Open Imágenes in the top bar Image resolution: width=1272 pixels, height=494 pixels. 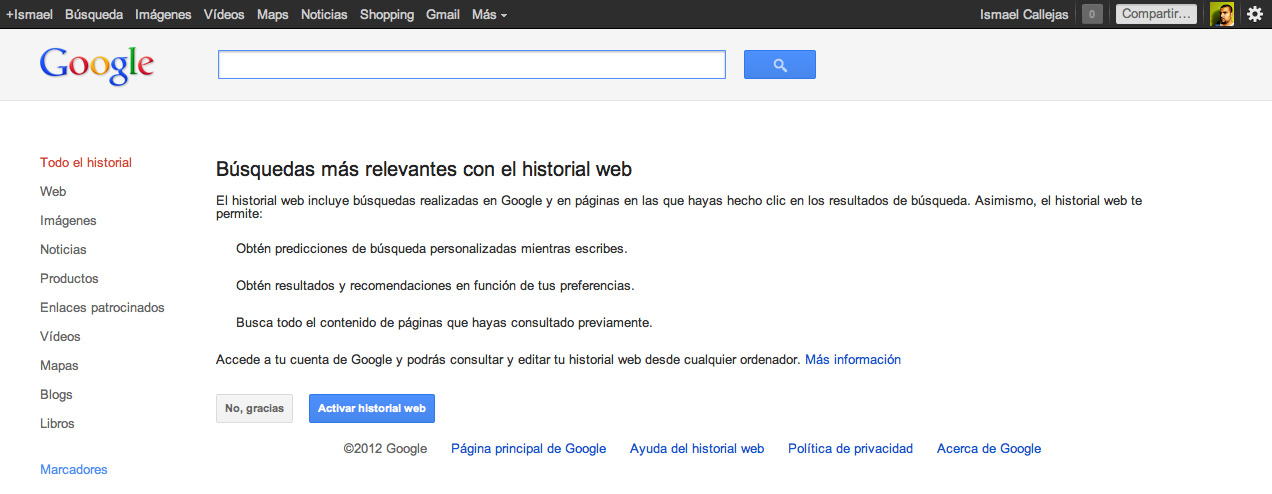click(x=163, y=15)
